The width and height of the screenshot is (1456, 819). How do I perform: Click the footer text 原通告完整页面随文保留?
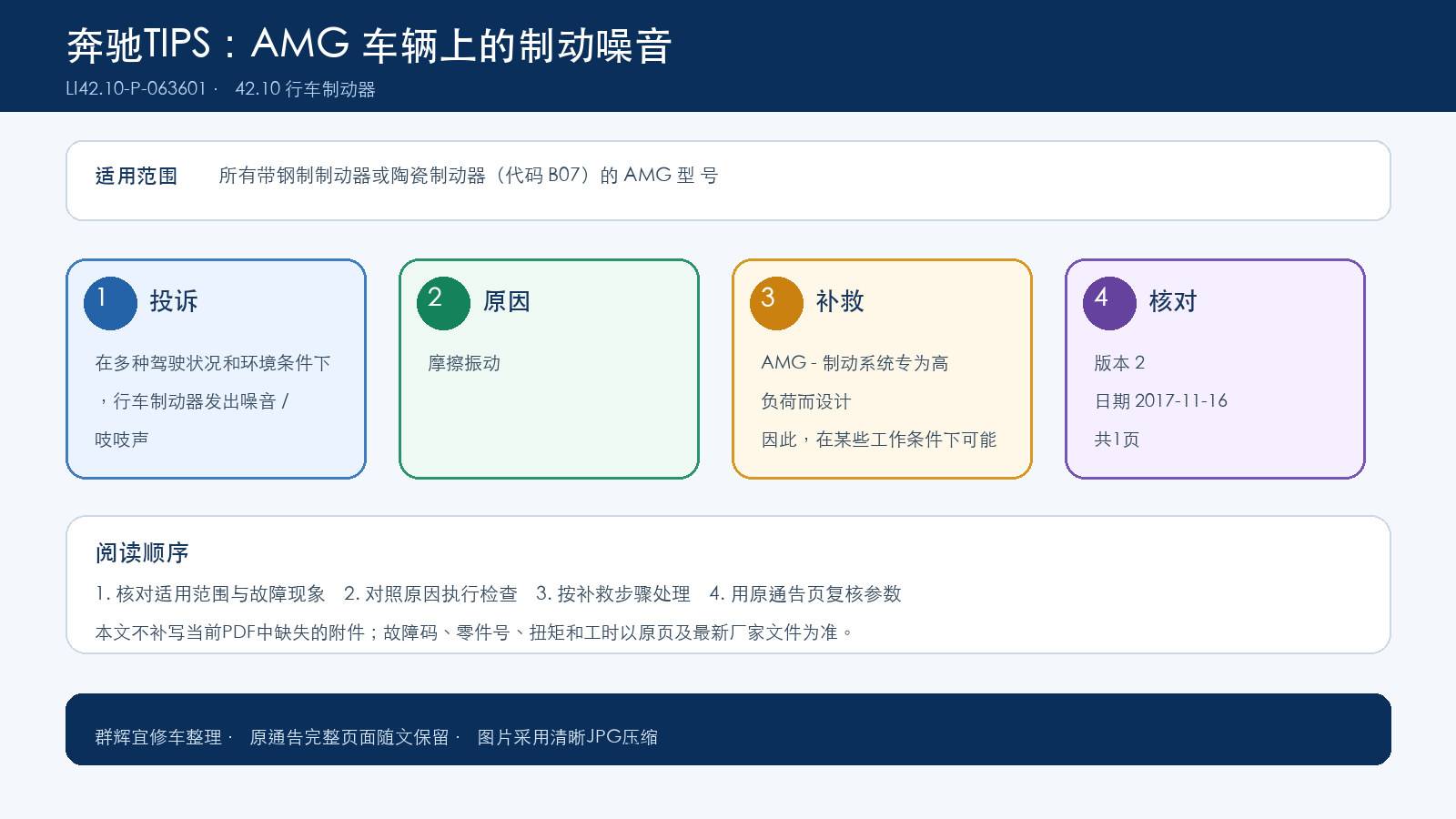point(349,737)
